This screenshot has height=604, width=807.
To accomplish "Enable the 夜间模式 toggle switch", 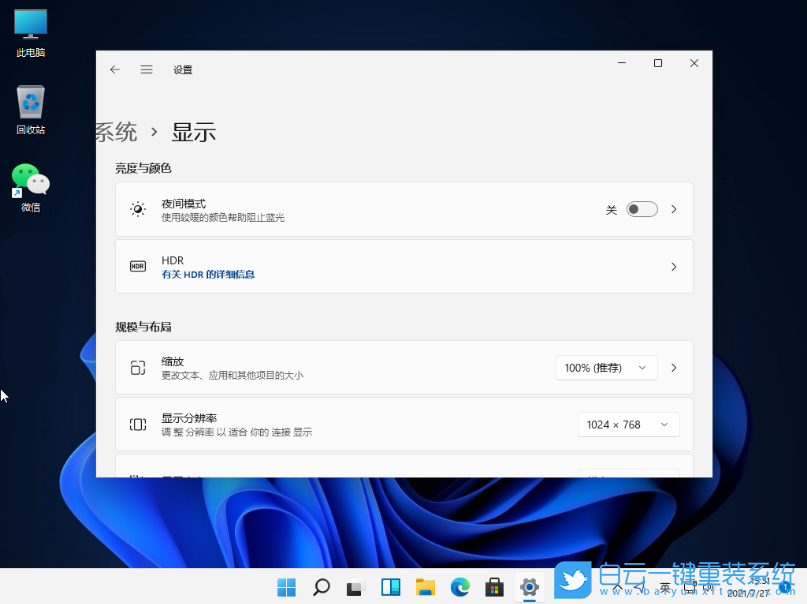I will pyautogui.click(x=641, y=208).
